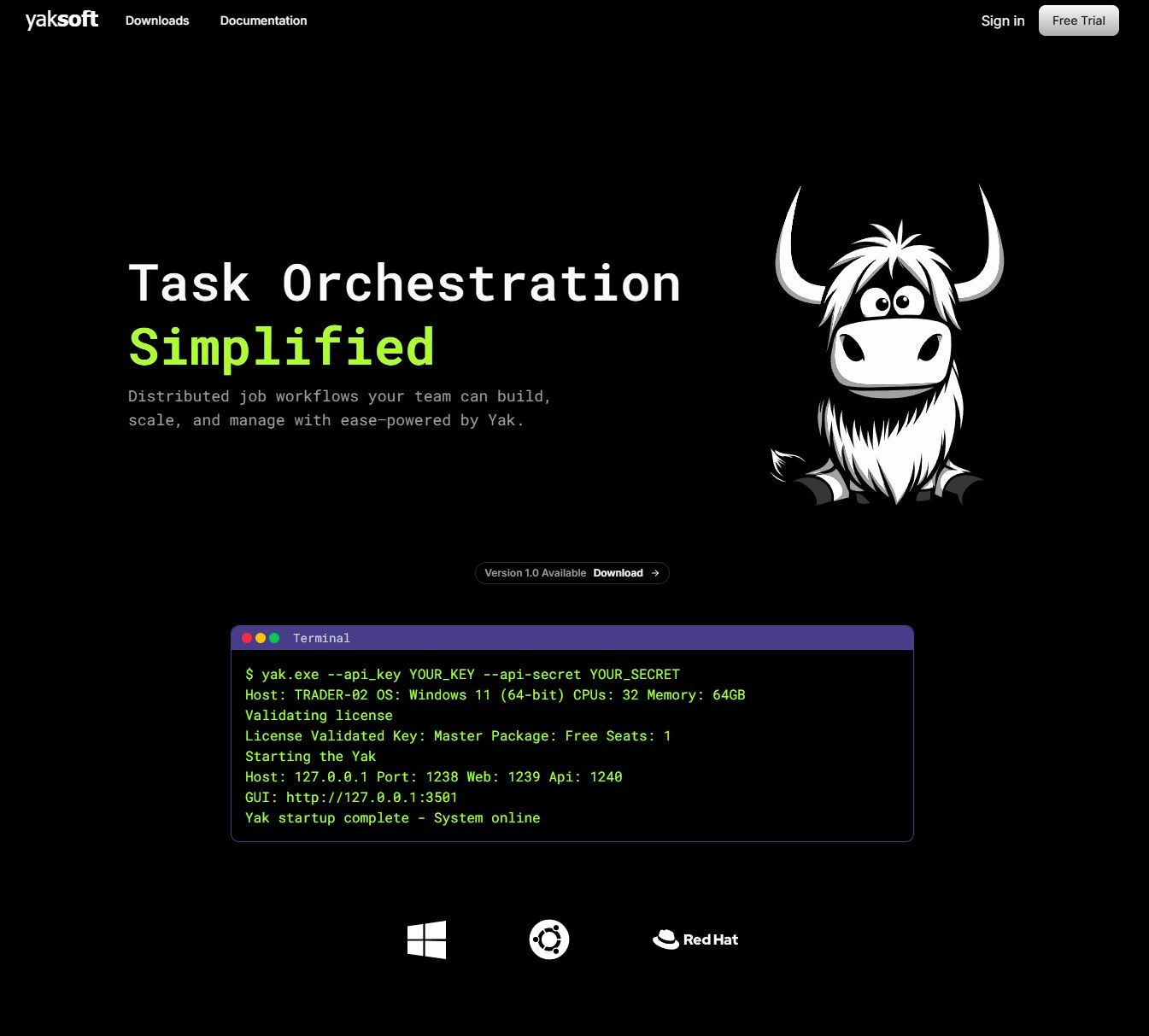Image resolution: width=1149 pixels, height=1036 pixels.
Task: Click the Terminal title bar label
Action: (x=321, y=637)
